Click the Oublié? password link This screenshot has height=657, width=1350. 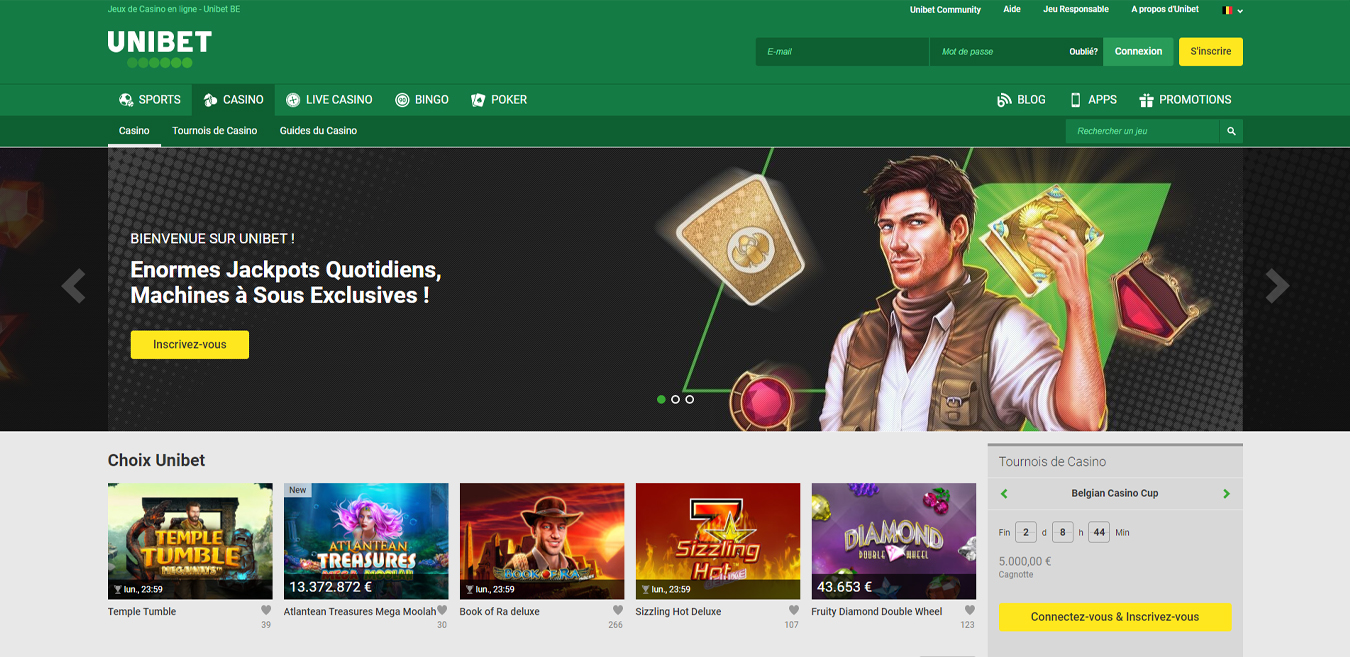tap(1084, 52)
